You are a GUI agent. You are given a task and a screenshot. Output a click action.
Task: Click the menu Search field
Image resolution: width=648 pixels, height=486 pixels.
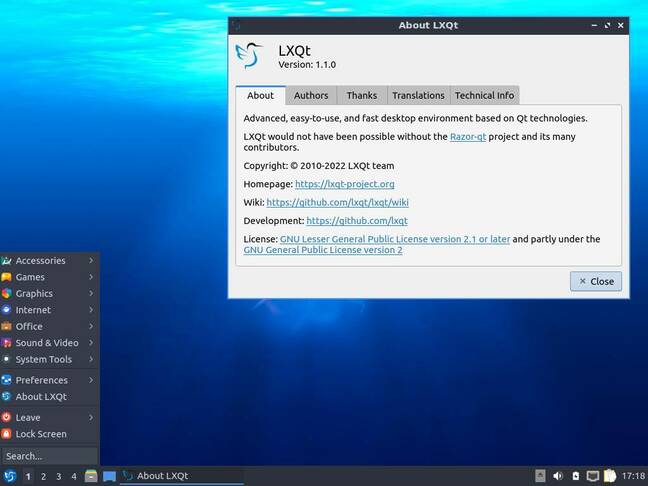49,456
